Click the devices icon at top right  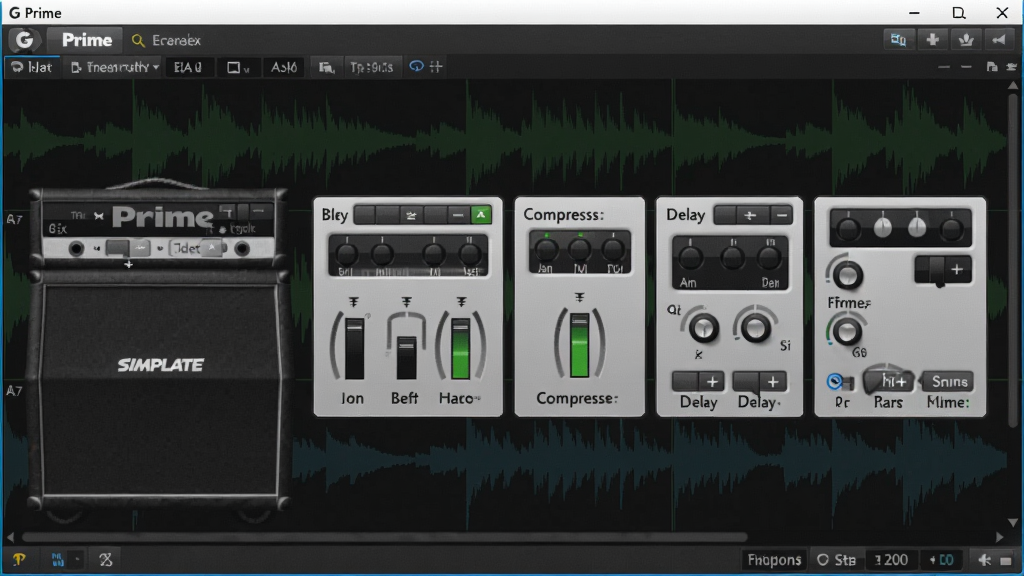tap(899, 40)
